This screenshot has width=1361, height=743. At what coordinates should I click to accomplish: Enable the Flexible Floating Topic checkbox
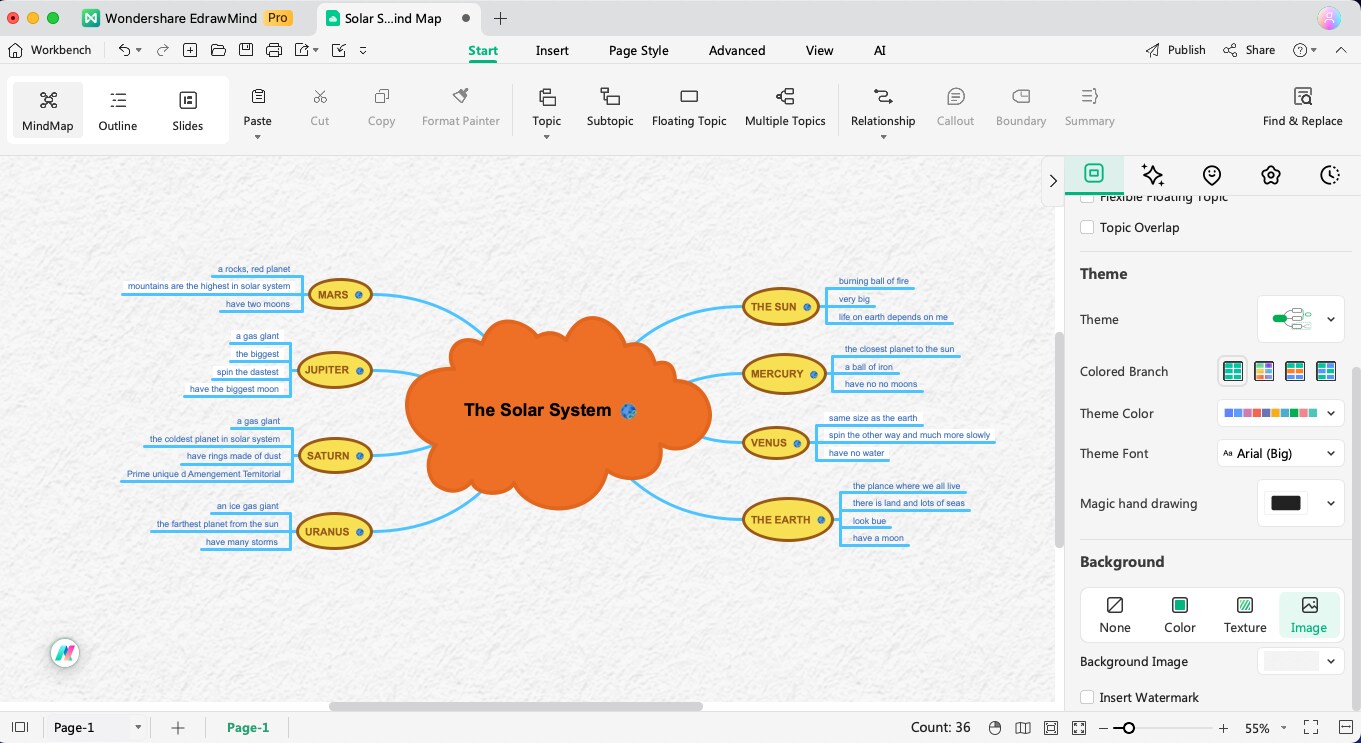click(x=1087, y=198)
